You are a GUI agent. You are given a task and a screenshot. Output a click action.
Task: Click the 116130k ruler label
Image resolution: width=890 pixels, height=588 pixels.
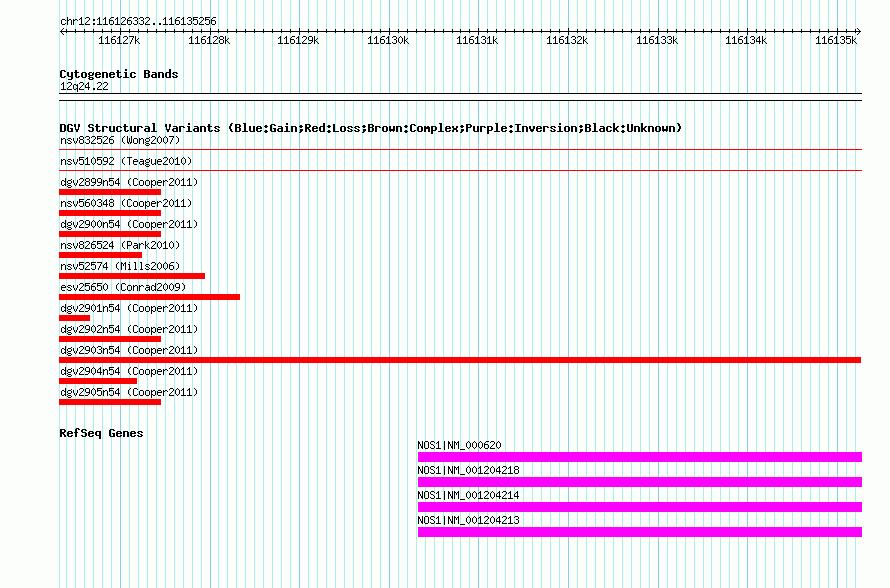click(x=388, y=40)
